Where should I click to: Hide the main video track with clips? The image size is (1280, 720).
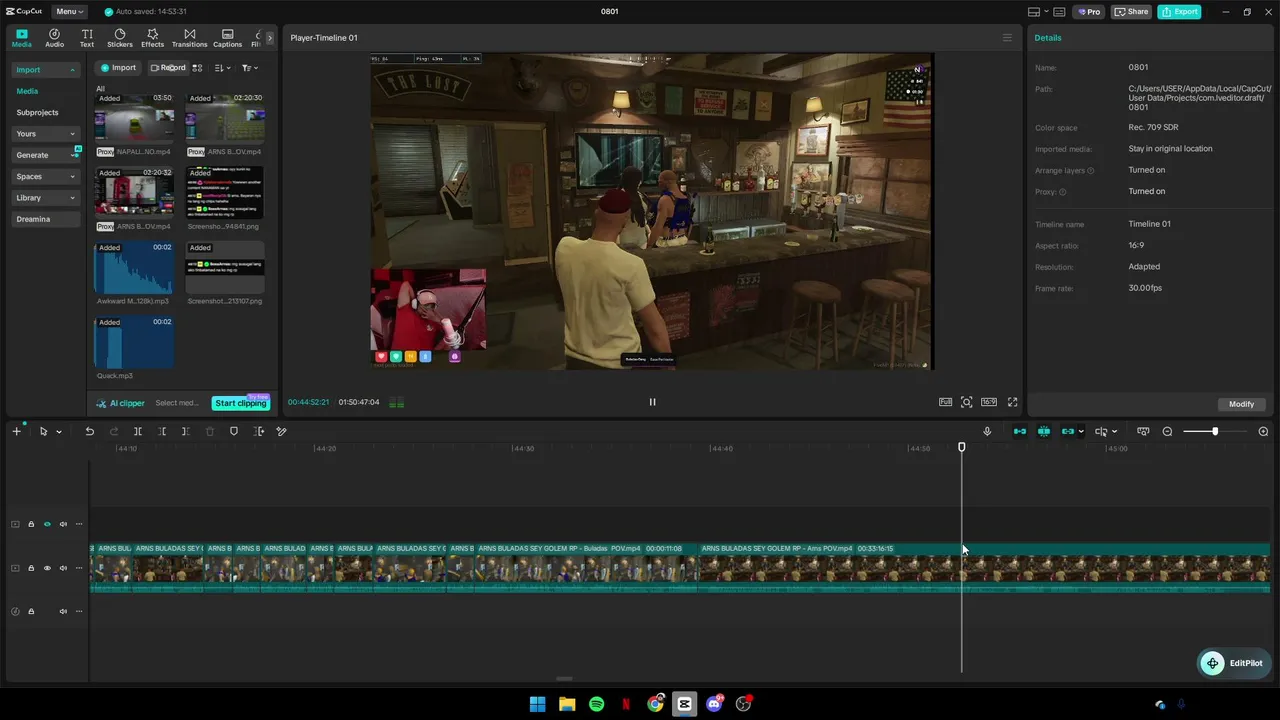pyautogui.click(x=47, y=568)
